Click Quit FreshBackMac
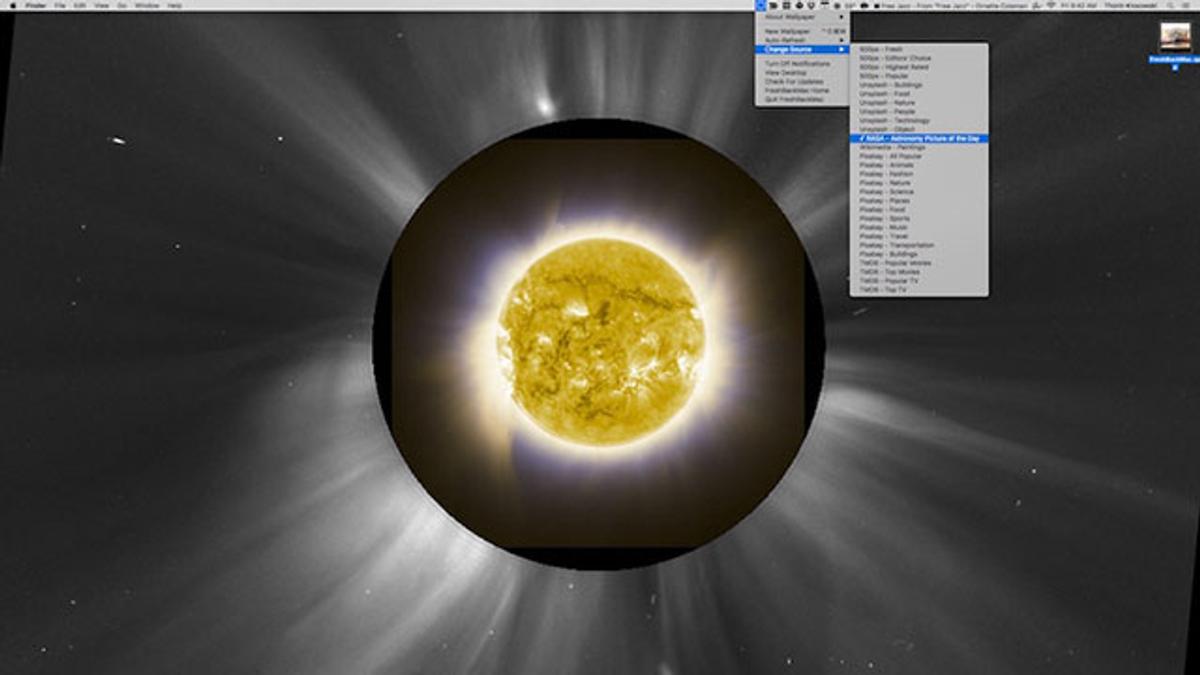This screenshot has width=1200, height=675. tap(795, 99)
